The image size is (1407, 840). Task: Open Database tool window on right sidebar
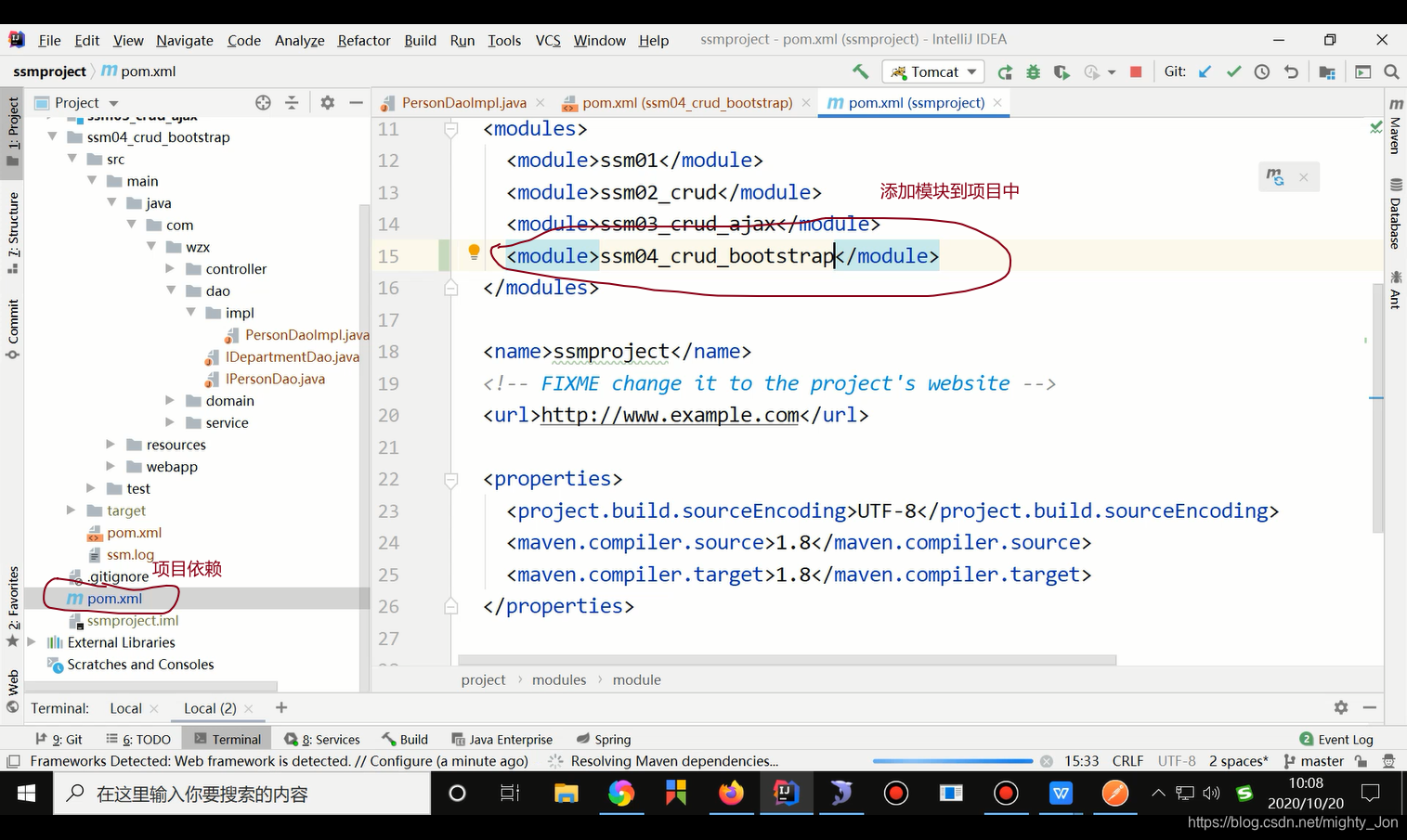[x=1395, y=214]
